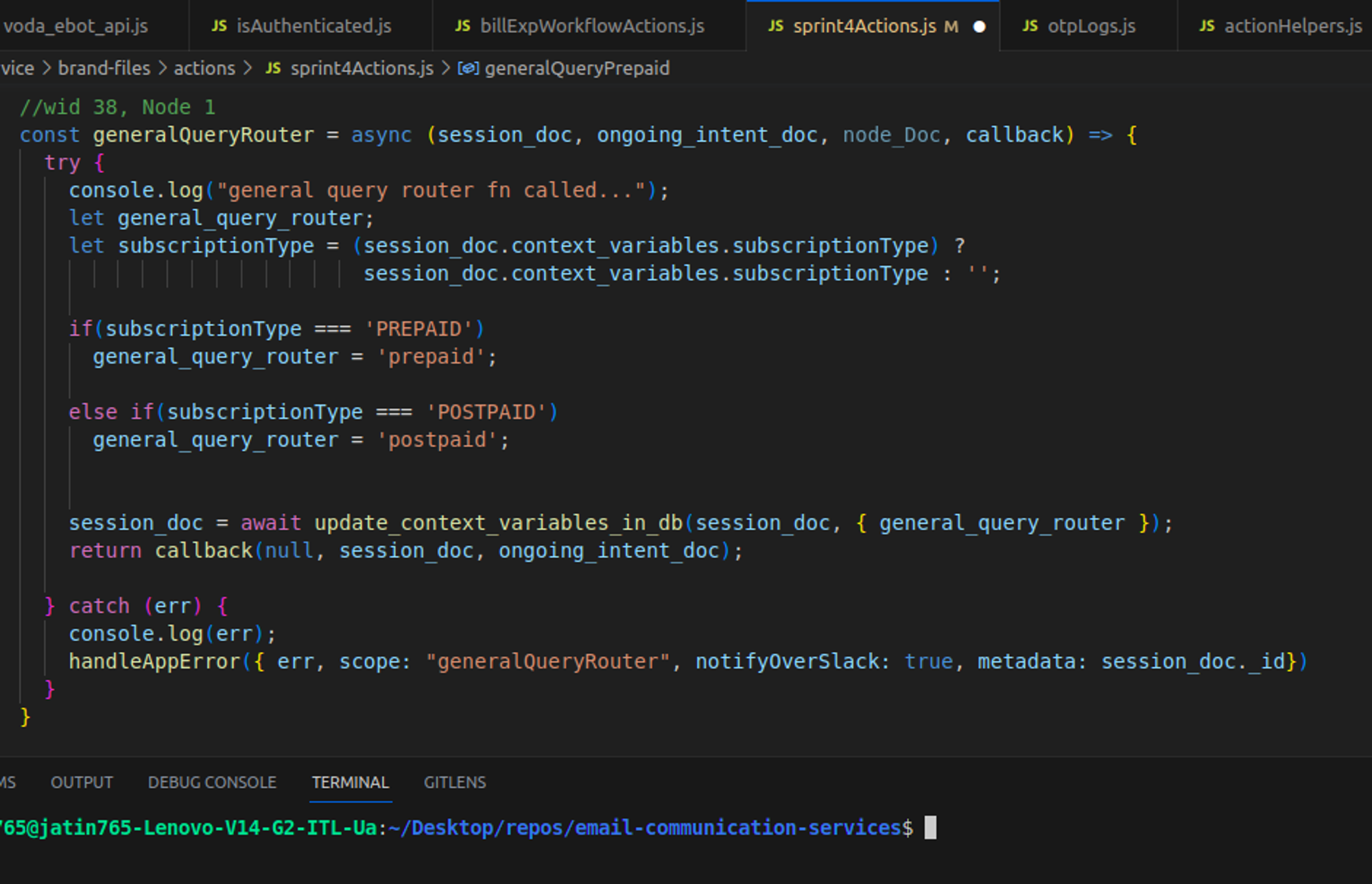Image resolution: width=1372 pixels, height=884 pixels.
Task: Open brand-files from the breadcrumb bar
Action: click(x=104, y=68)
